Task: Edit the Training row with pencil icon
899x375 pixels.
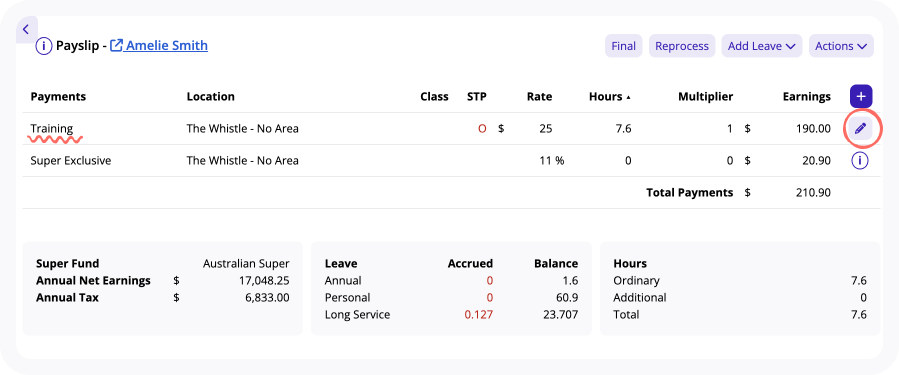Action: pos(860,128)
